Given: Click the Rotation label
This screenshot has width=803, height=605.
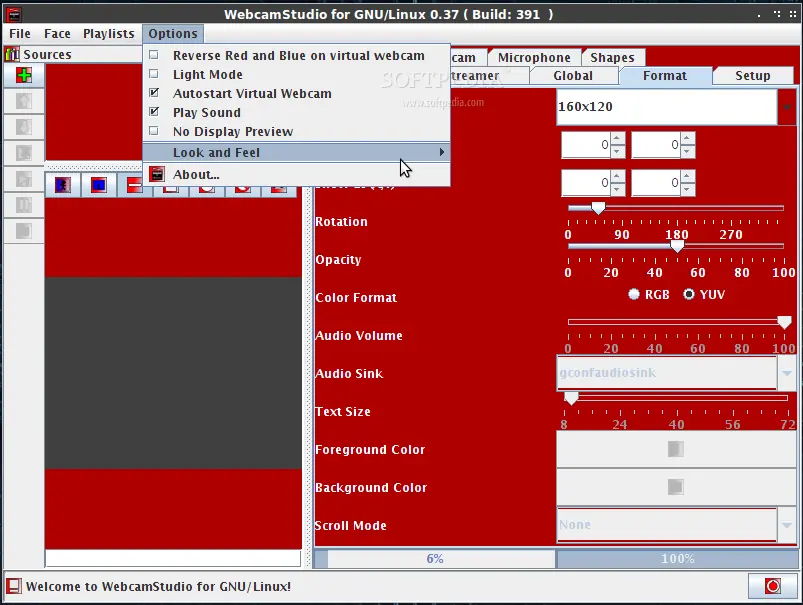Looking at the screenshot, I should (342, 222).
